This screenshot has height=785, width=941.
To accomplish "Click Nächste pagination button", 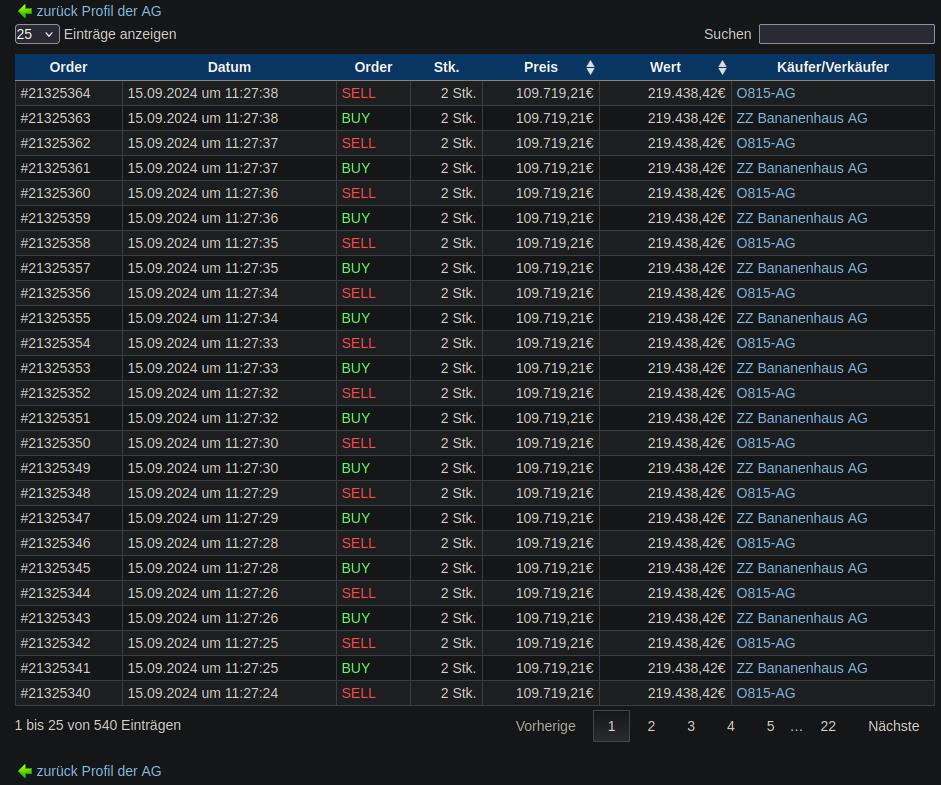I will click(x=894, y=726).
